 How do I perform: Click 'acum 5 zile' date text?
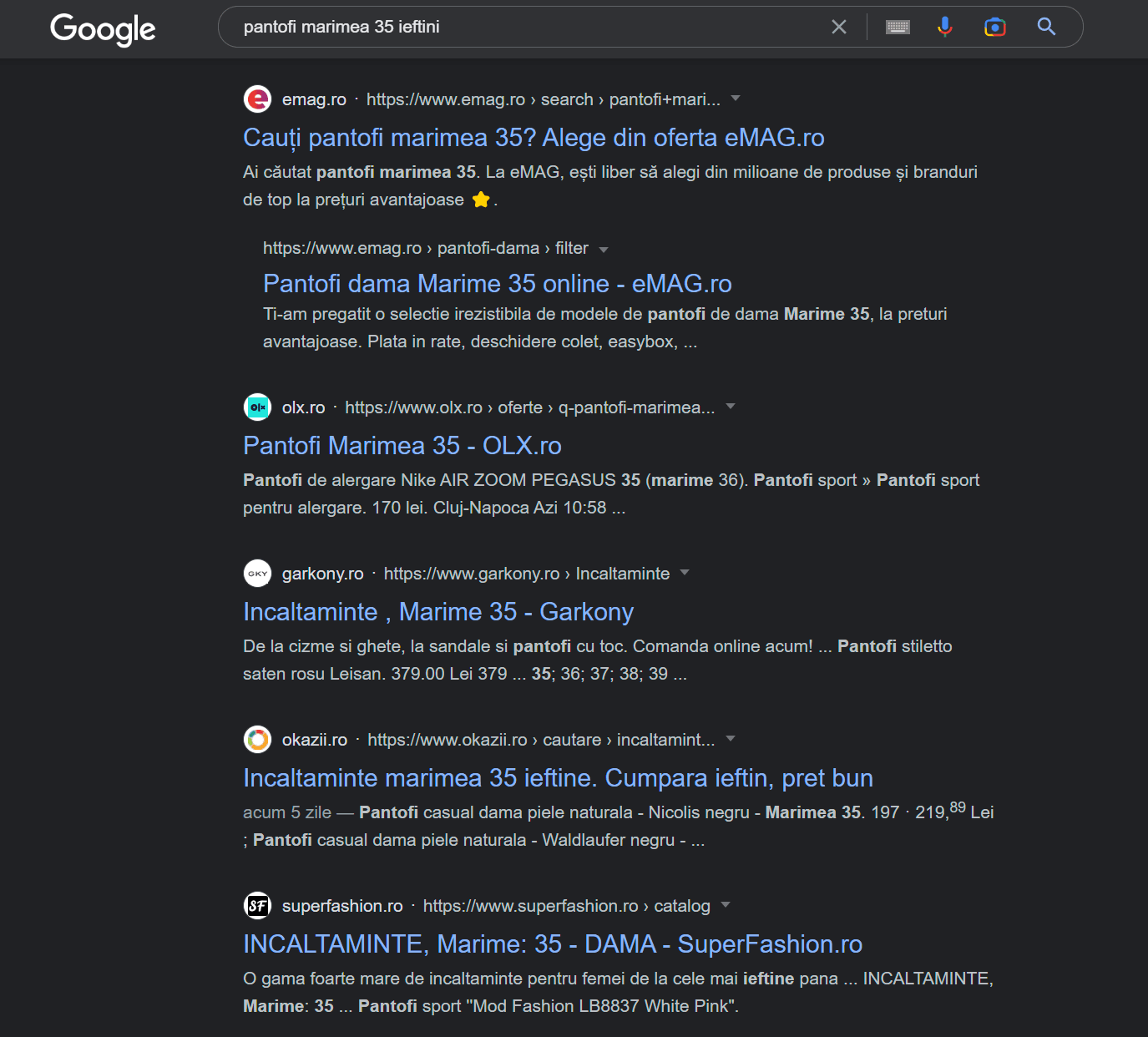pos(287,812)
